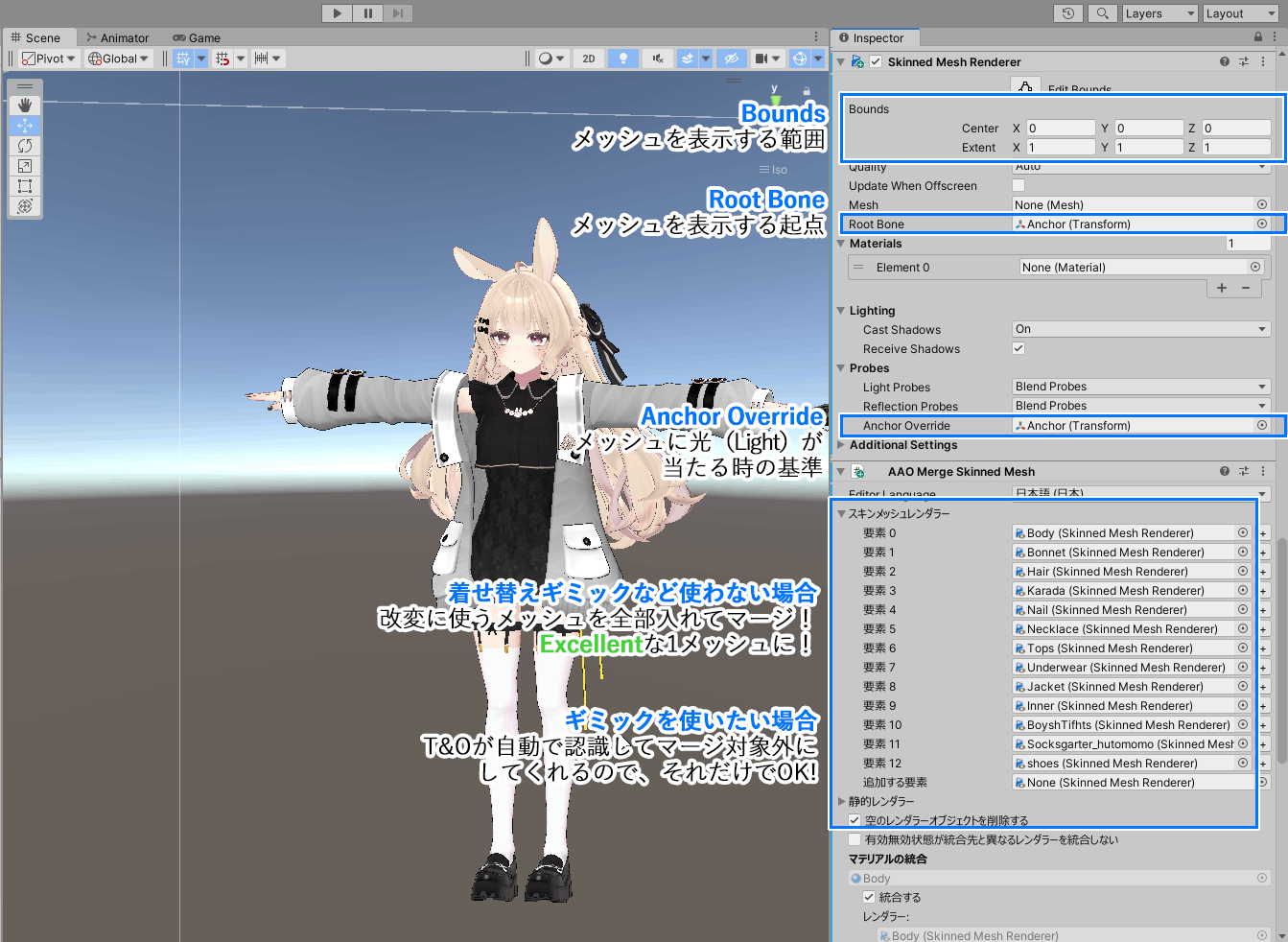
Task: Open the global Search icon
Action: pos(1103,13)
